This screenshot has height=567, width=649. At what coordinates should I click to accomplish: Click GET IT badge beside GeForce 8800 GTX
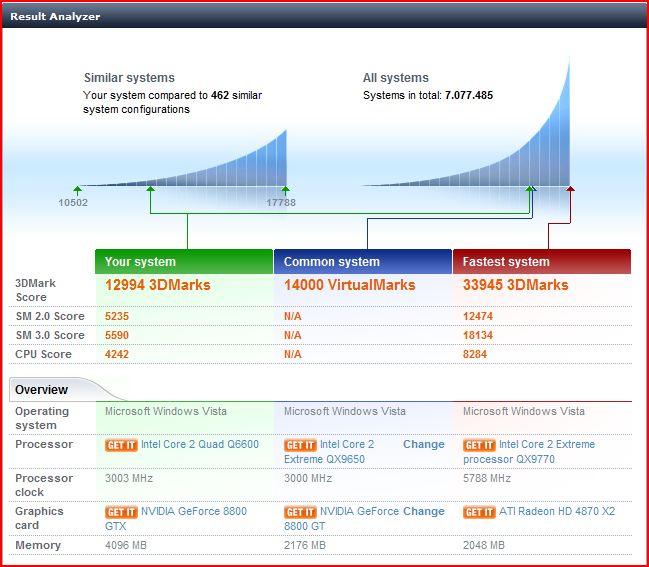(x=121, y=512)
